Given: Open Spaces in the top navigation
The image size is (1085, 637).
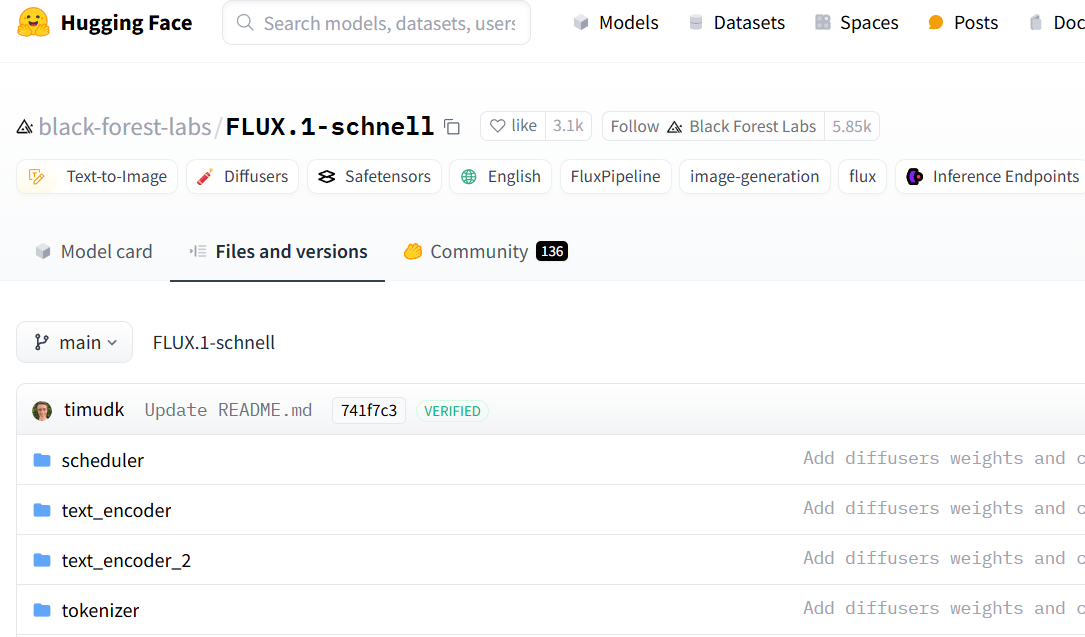Looking at the screenshot, I should pos(856,23).
